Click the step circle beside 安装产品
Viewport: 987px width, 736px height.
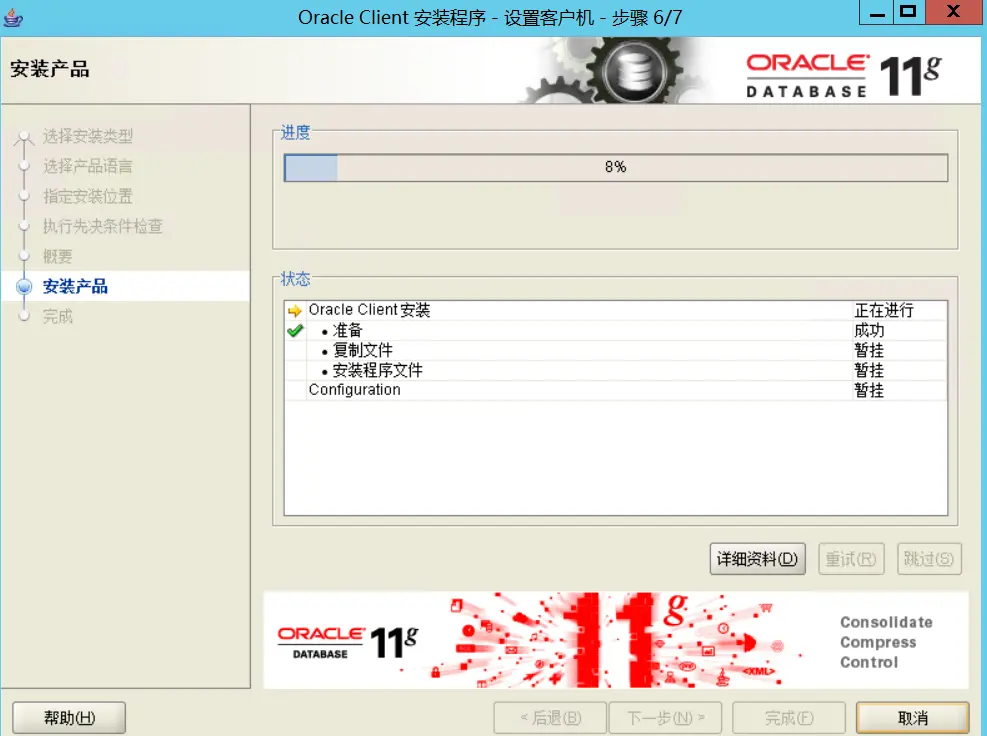(24, 286)
